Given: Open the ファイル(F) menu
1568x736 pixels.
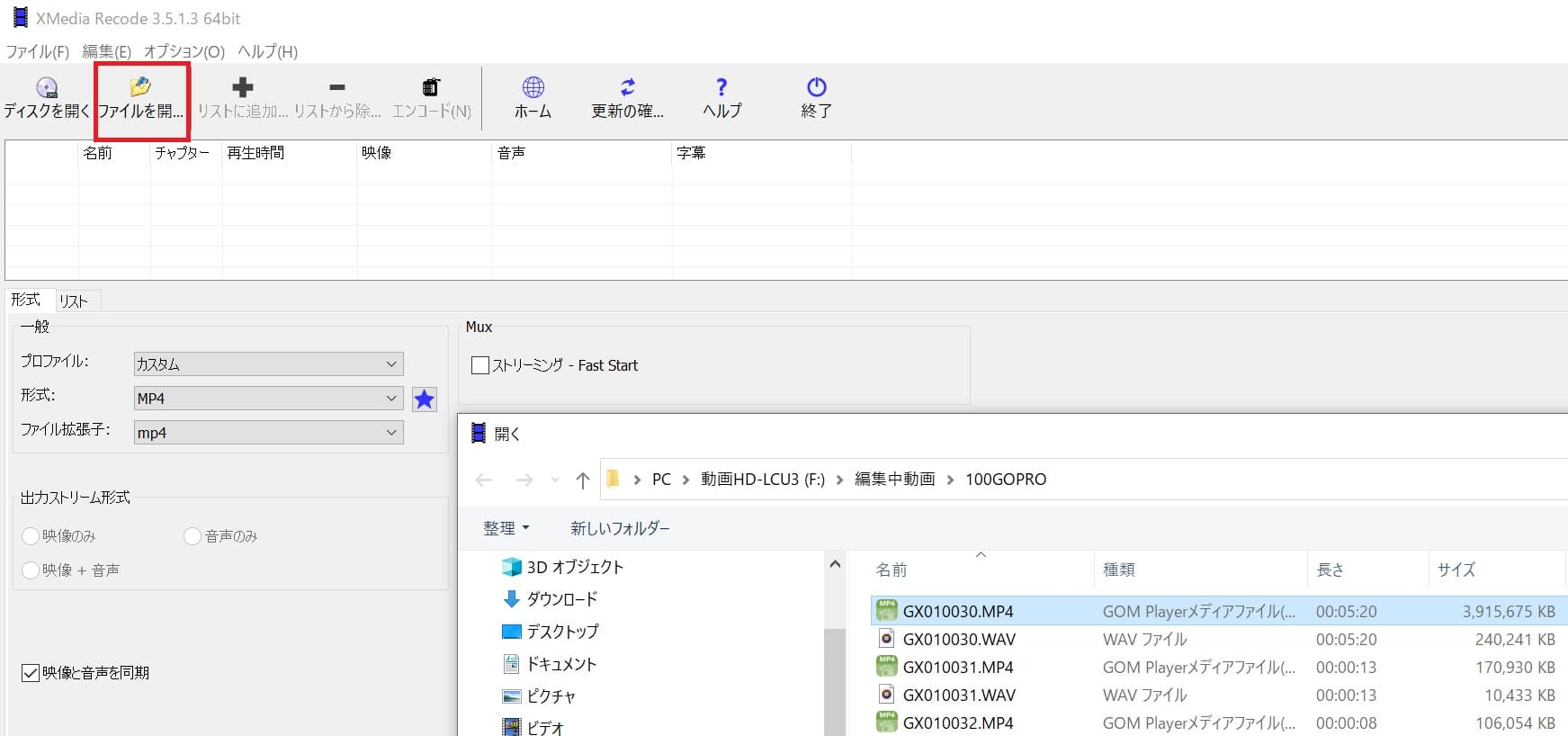Looking at the screenshot, I should pyautogui.click(x=38, y=51).
